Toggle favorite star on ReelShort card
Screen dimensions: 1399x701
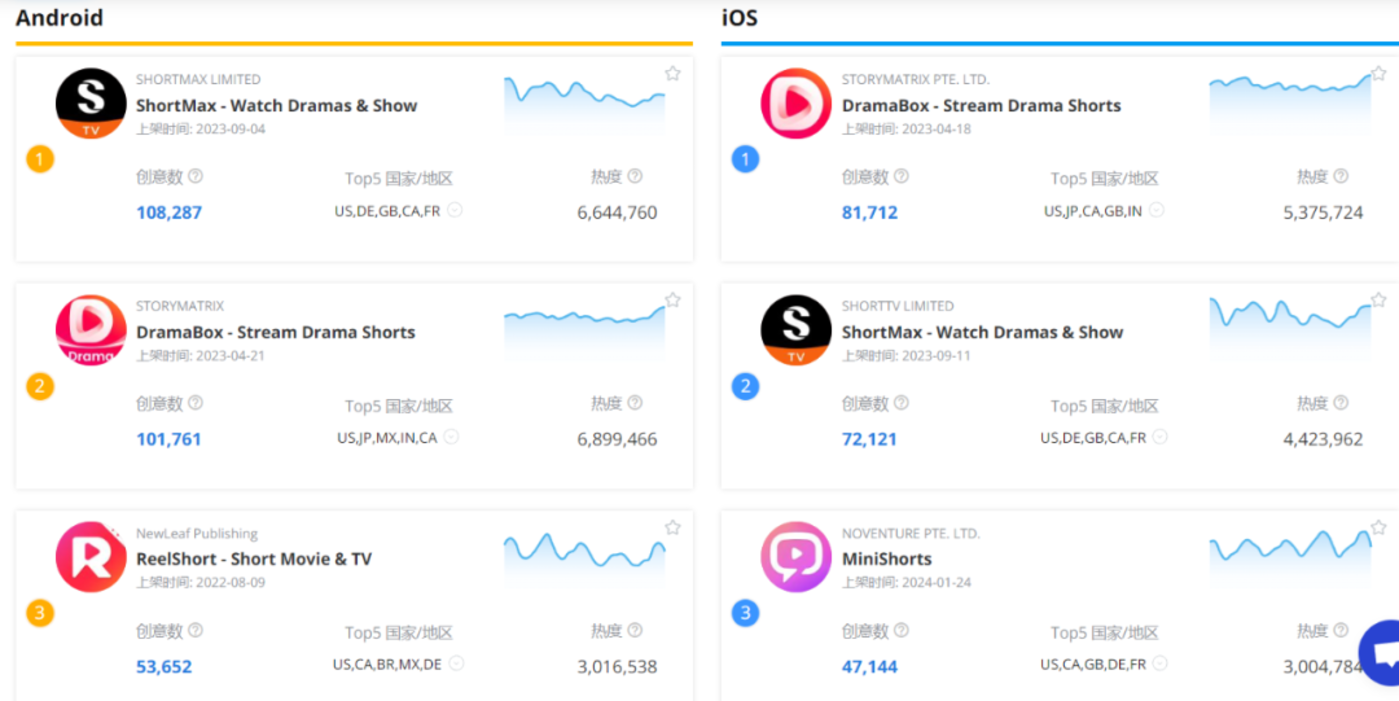(x=673, y=527)
